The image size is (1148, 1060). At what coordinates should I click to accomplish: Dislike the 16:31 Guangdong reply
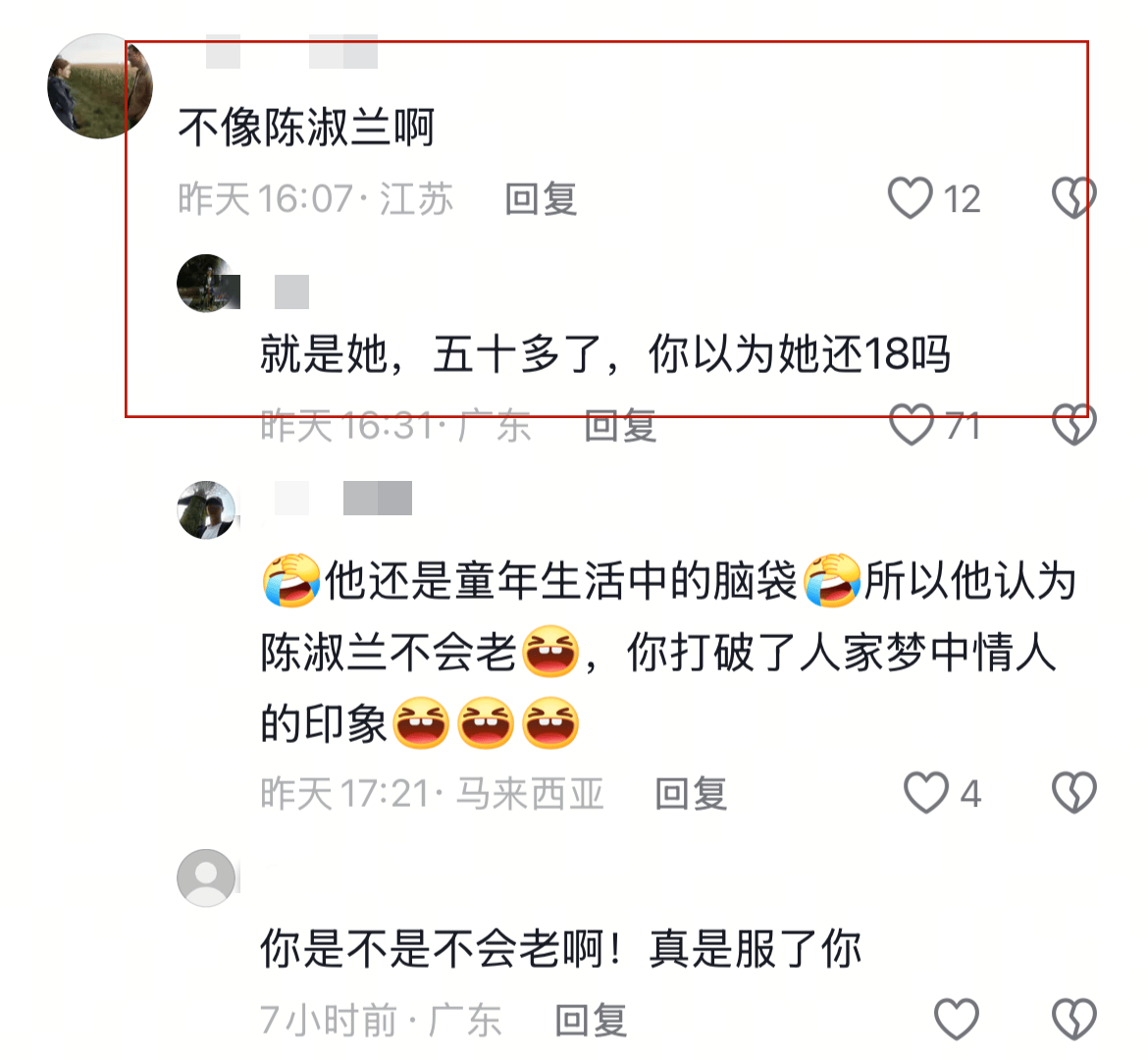(1073, 424)
